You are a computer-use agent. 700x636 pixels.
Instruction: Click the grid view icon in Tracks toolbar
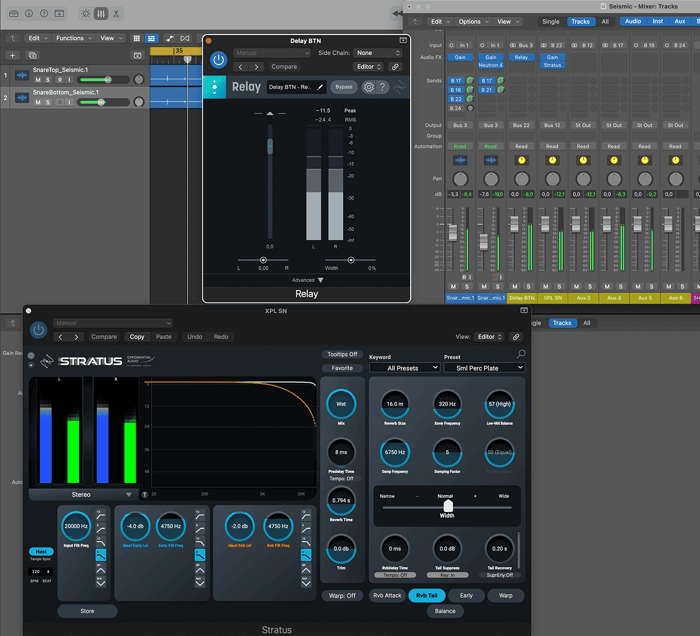[x=137, y=38]
